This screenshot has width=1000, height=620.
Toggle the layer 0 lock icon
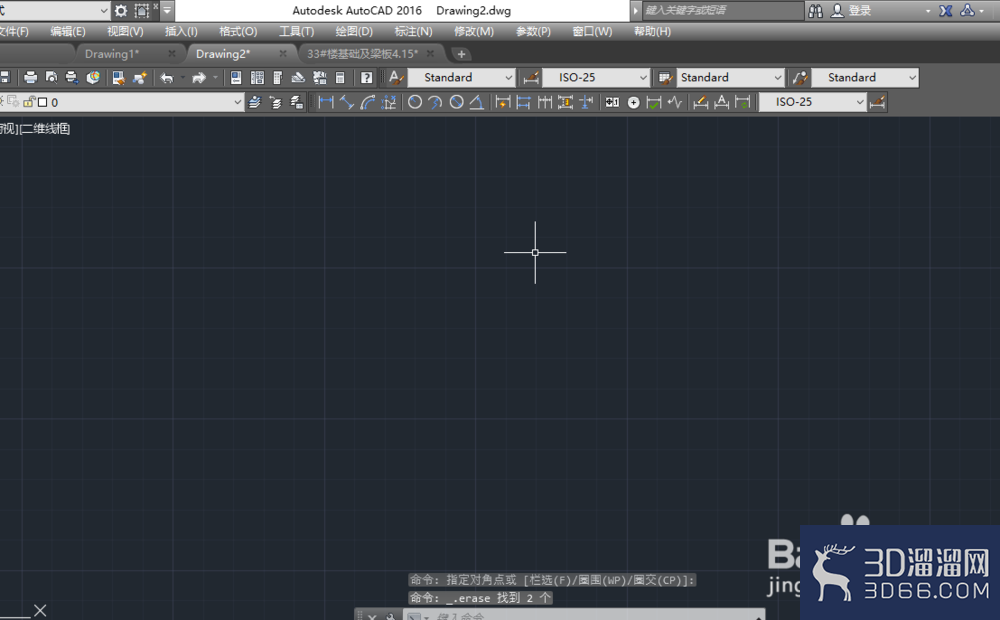[x=29, y=102]
